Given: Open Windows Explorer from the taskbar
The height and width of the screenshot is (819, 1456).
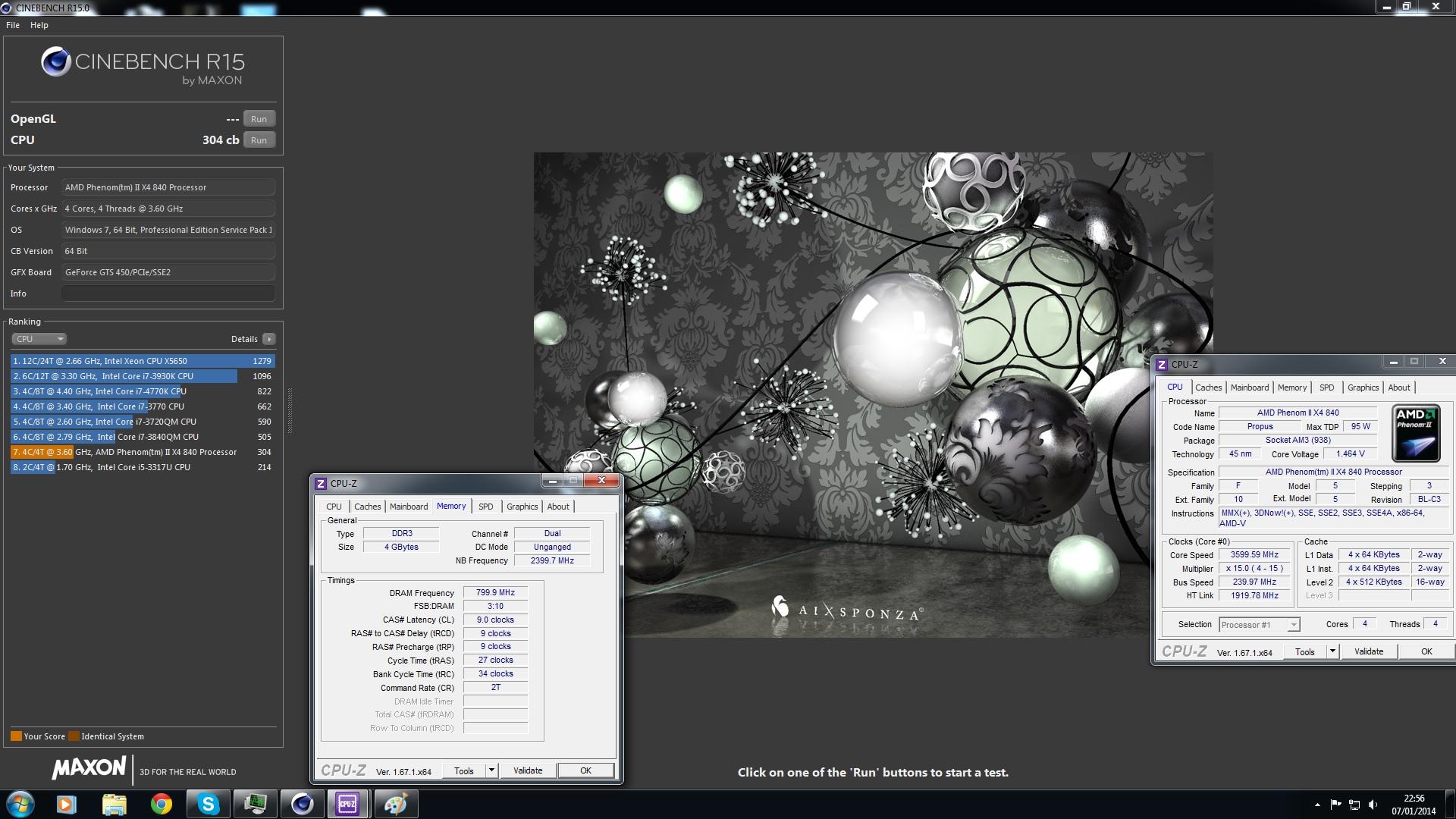Looking at the screenshot, I should pyautogui.click(x=114, y=804).
